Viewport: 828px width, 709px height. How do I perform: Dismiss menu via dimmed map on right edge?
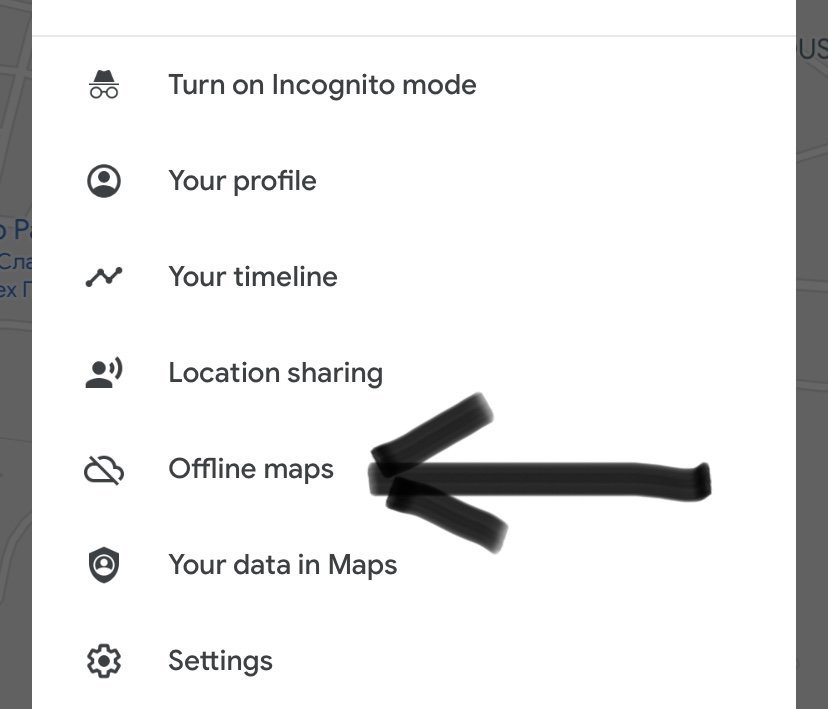[x=811, y=350]
